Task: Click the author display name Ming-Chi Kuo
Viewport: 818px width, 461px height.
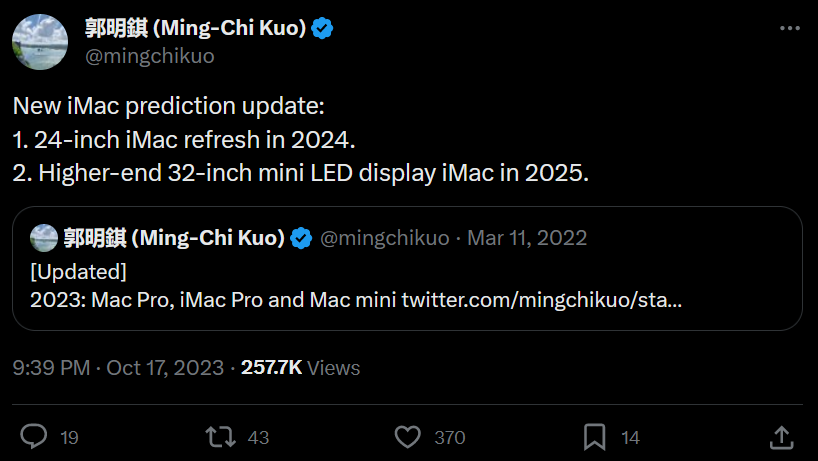Action: [195, 28]
